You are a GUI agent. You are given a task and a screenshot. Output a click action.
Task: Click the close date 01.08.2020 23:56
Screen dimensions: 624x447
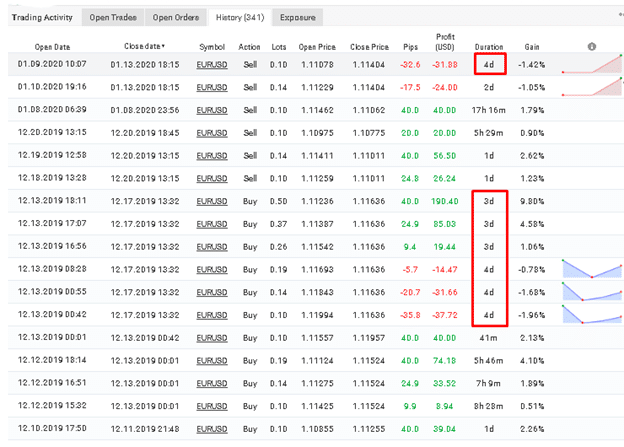(145, 110)
